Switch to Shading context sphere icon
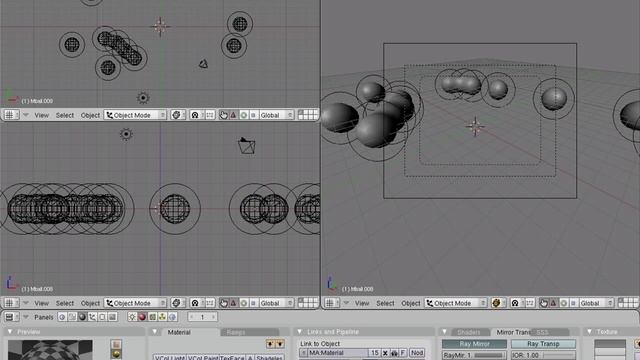The width and height of the screenshot is (640, 360). click(82, 317)
